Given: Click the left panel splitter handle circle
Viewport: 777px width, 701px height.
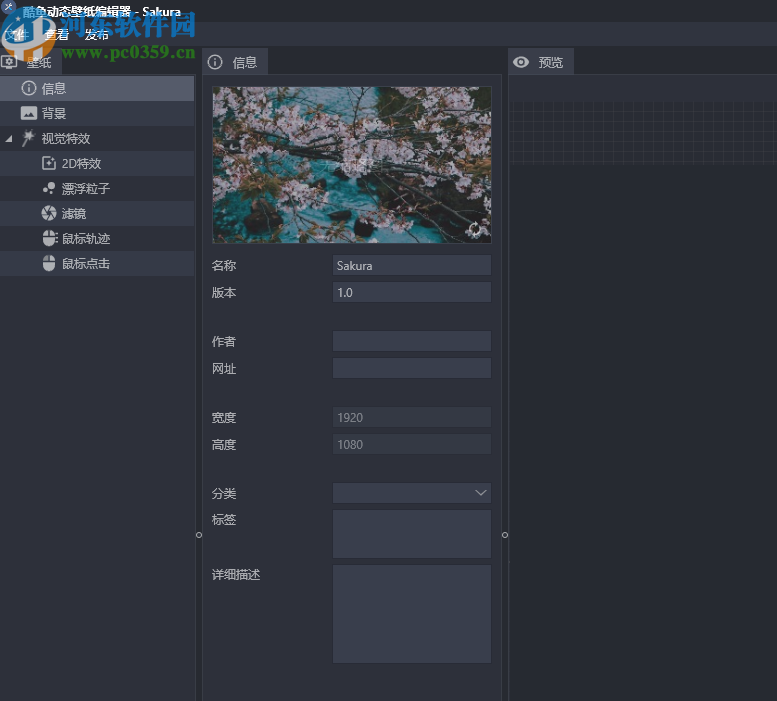Looking at the screenshot, I should pyautogui.click(x=199, y=535).
